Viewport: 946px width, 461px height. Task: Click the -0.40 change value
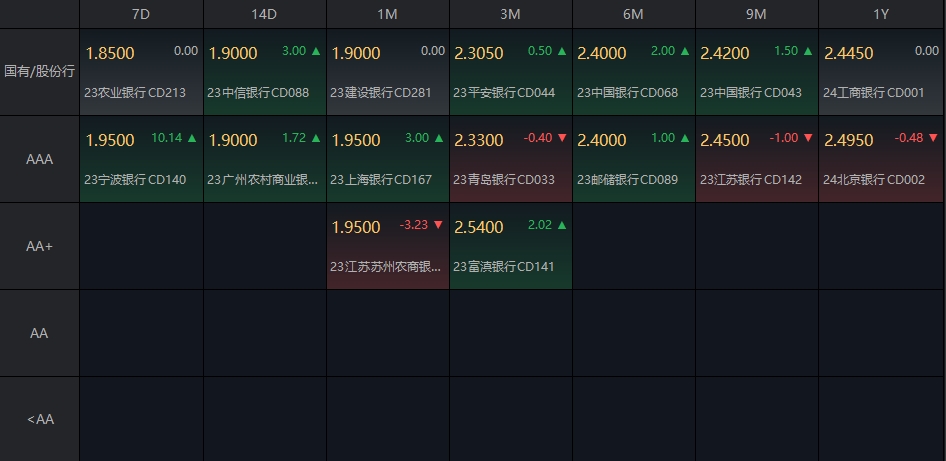pyautogui.click(x=538, y=138)
